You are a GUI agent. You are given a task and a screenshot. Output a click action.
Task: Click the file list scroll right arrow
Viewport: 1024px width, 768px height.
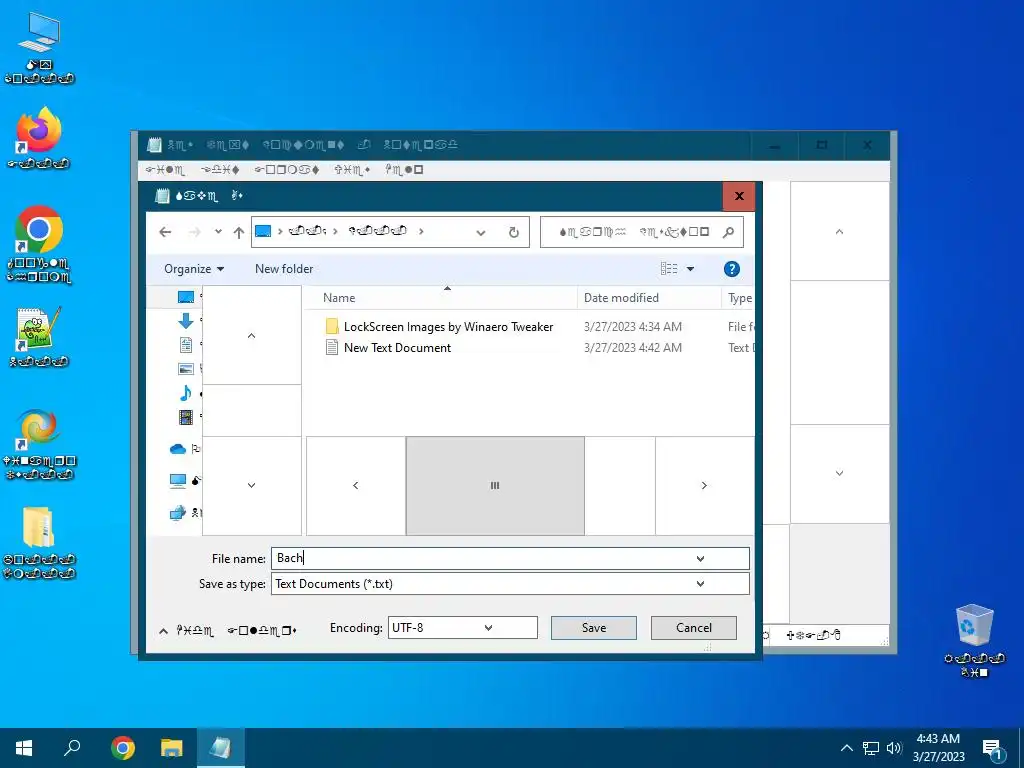(x=704, y=485)
